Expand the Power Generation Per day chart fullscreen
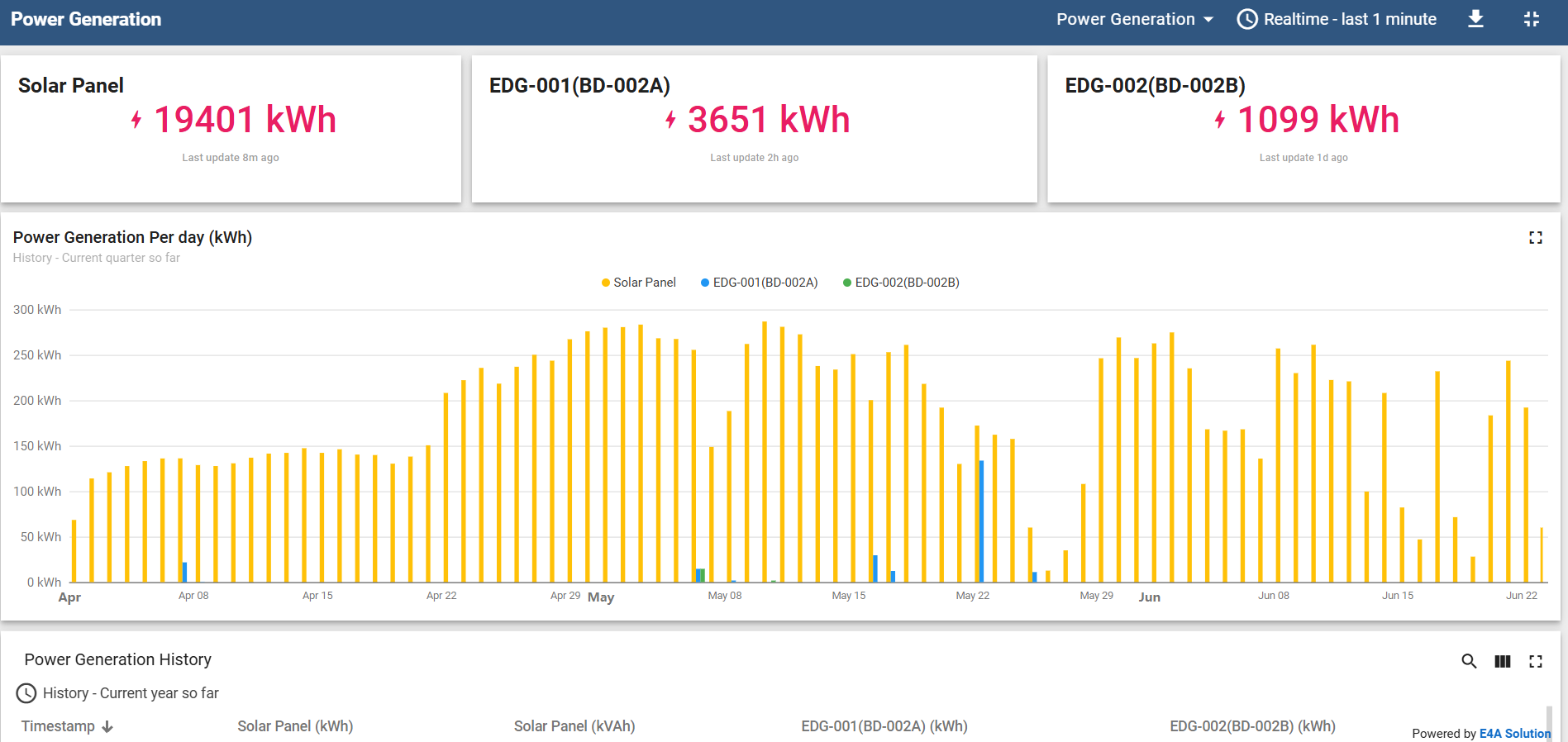Viewport: 1568px width, 742px height. tap(1536, 238)
